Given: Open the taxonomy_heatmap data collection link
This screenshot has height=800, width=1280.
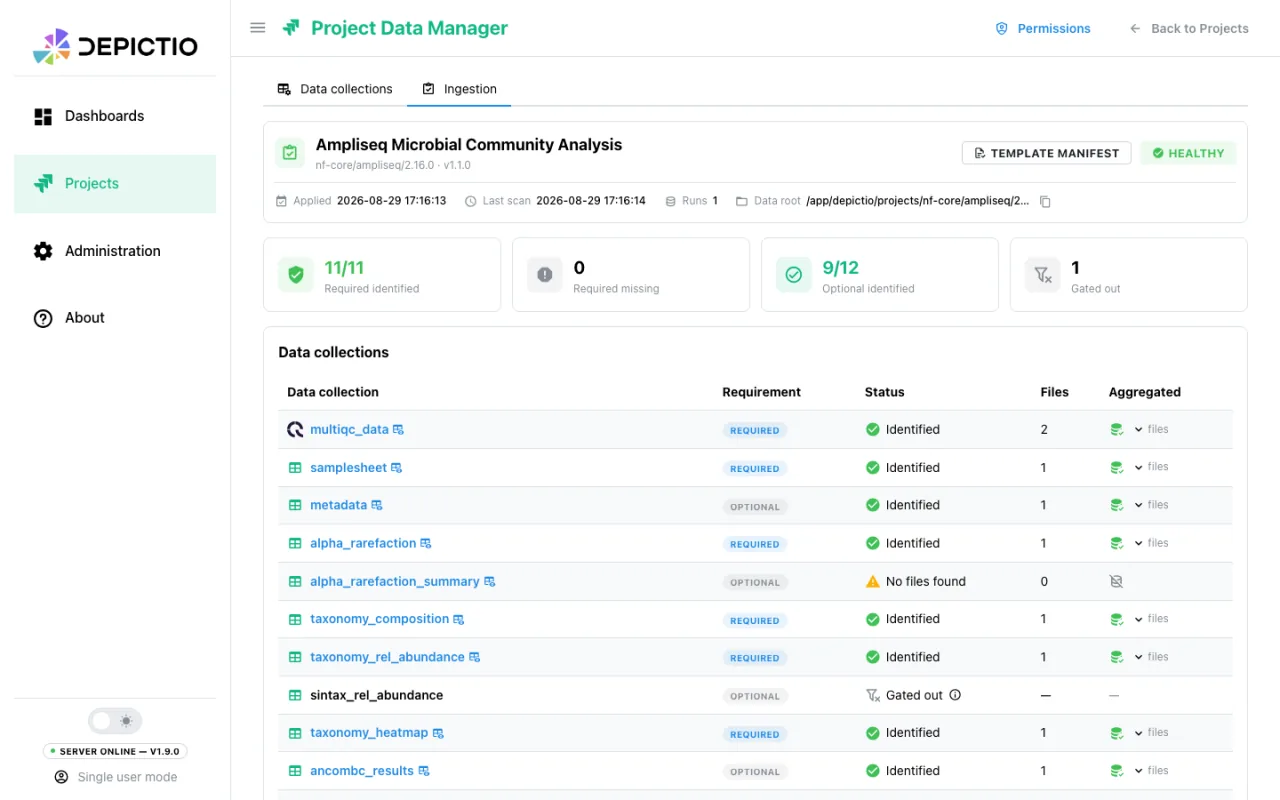Looking at the screenshot, I should click(369, 733).
